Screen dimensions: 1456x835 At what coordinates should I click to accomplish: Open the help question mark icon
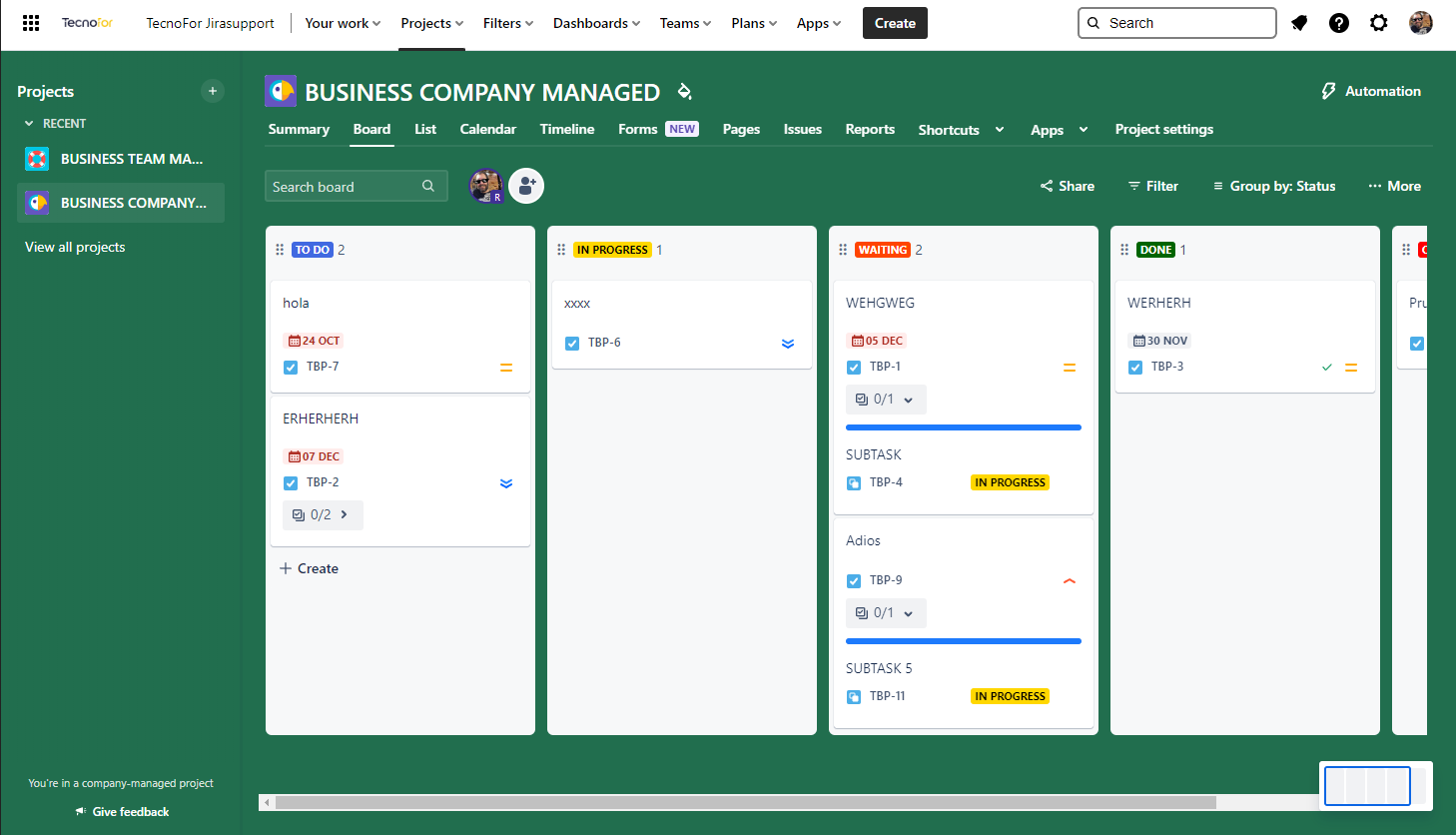1339,23
